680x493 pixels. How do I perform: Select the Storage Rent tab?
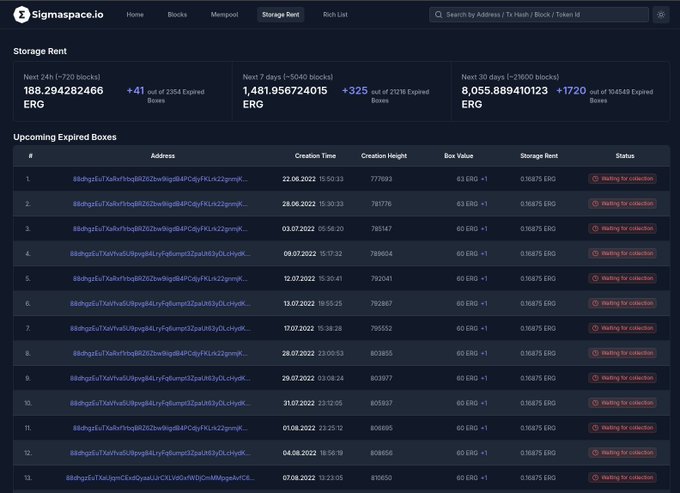pyautogui.click(x=281, y=15)
